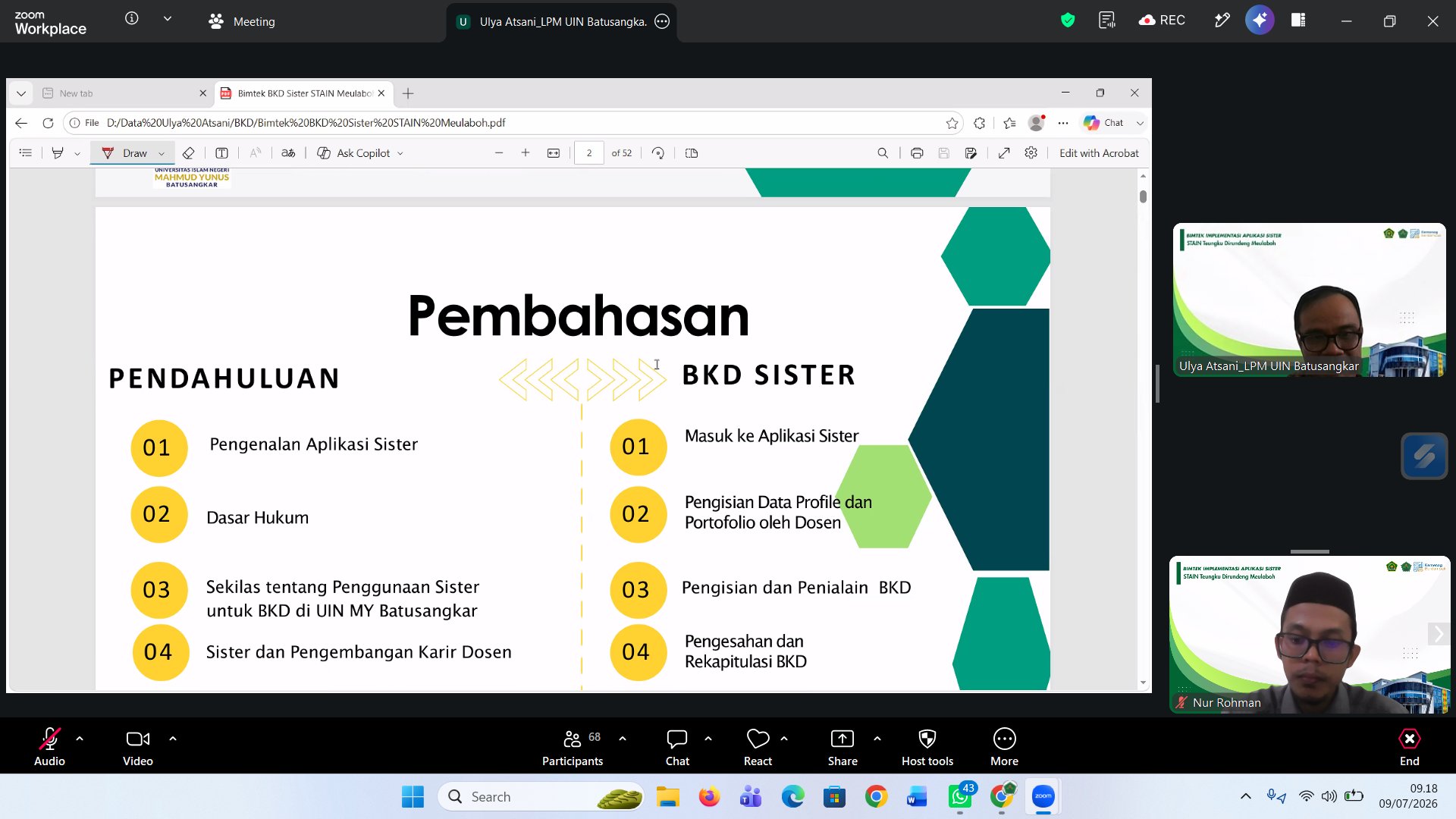Click the End meeting button
Image resolution: width=1456 pixels, height=819 pixels.
[x=1409, y=746]
